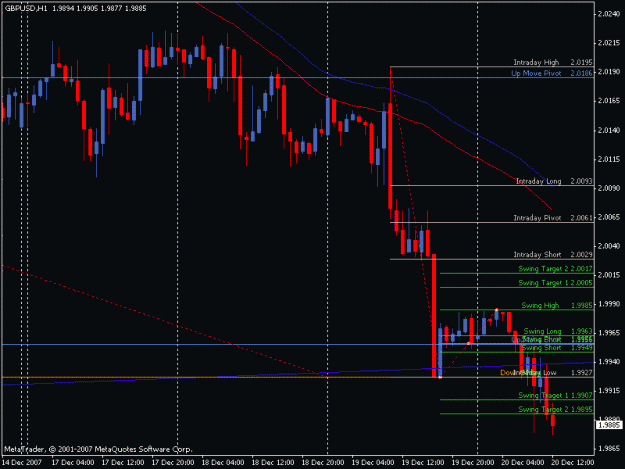Select the Intraday Short 2.0029 label
Image resolution: width=625 pixels, height=469 pixels.
tap(553, 255)
